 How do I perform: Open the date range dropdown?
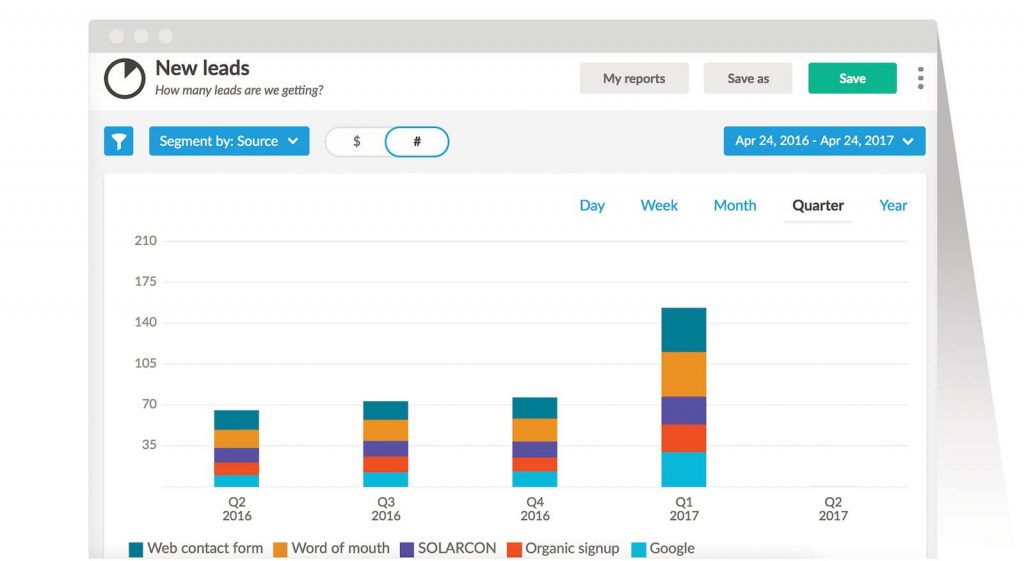824,141
